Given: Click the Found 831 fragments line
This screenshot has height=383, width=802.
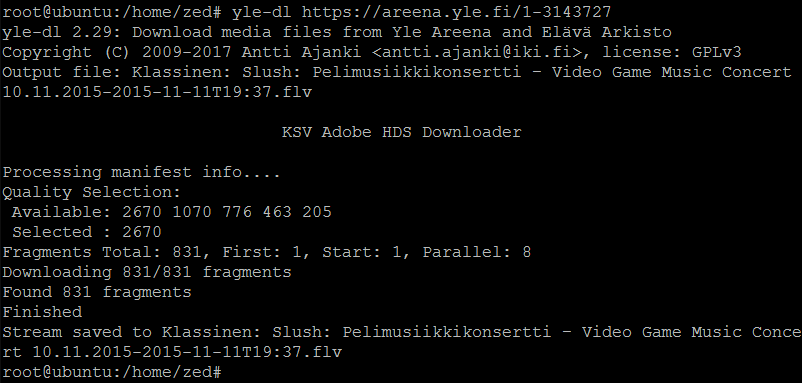Looking at the screenshot, I should pos(97,292).
